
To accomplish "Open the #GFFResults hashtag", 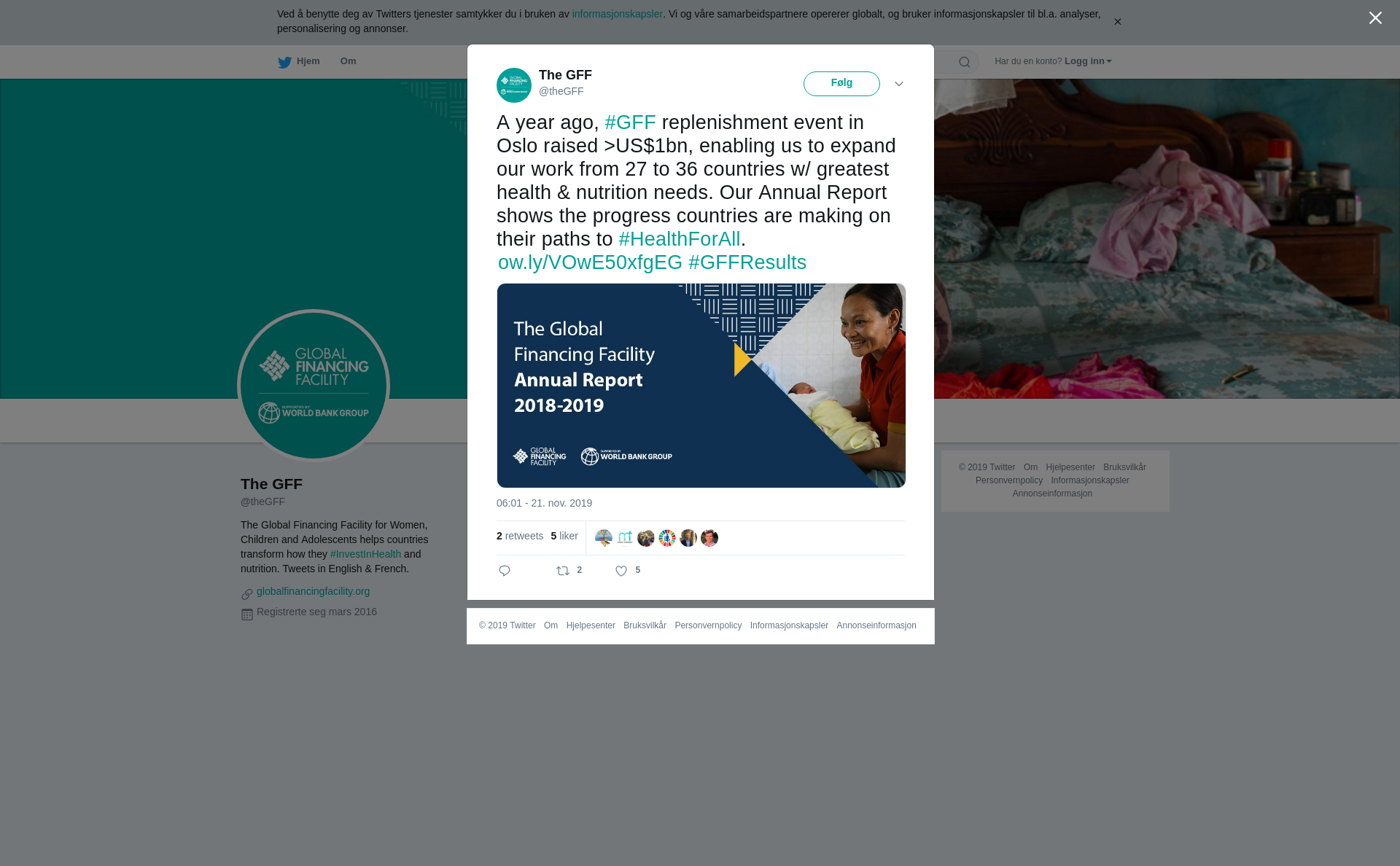I will point(747,262).
